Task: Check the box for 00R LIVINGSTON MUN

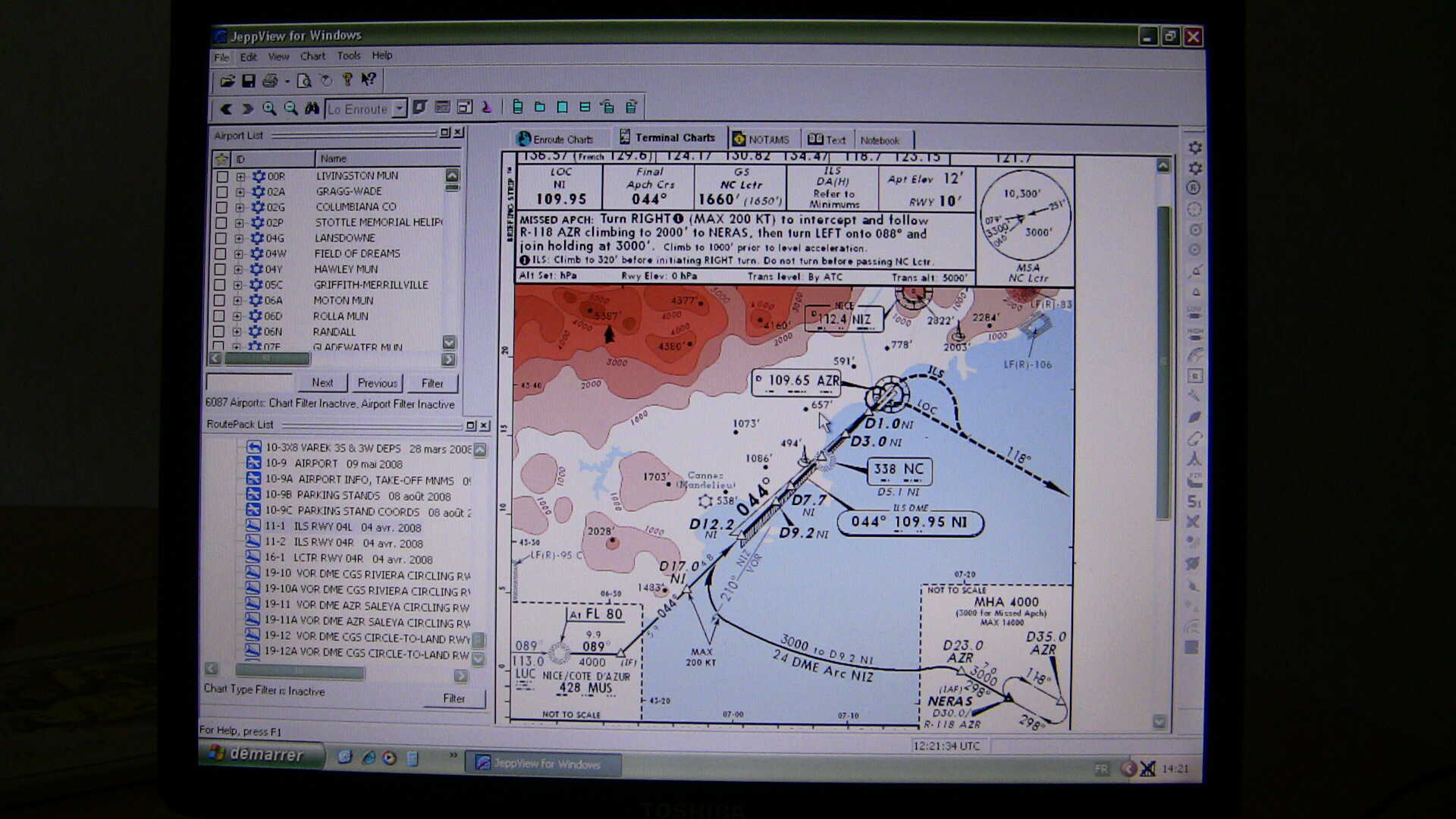Action: (x=222, y=176)
